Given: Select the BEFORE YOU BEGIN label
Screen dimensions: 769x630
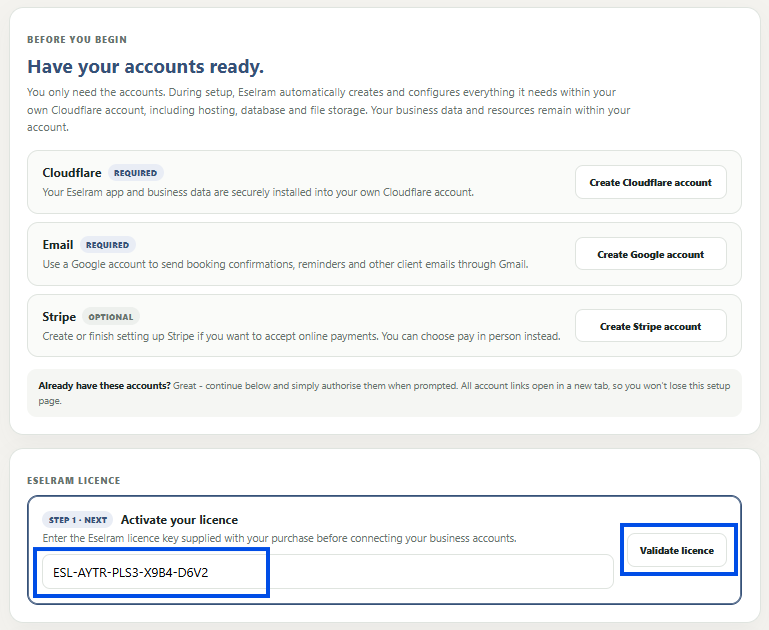Looking at the screenshot, I should click(x=77, y=40).
